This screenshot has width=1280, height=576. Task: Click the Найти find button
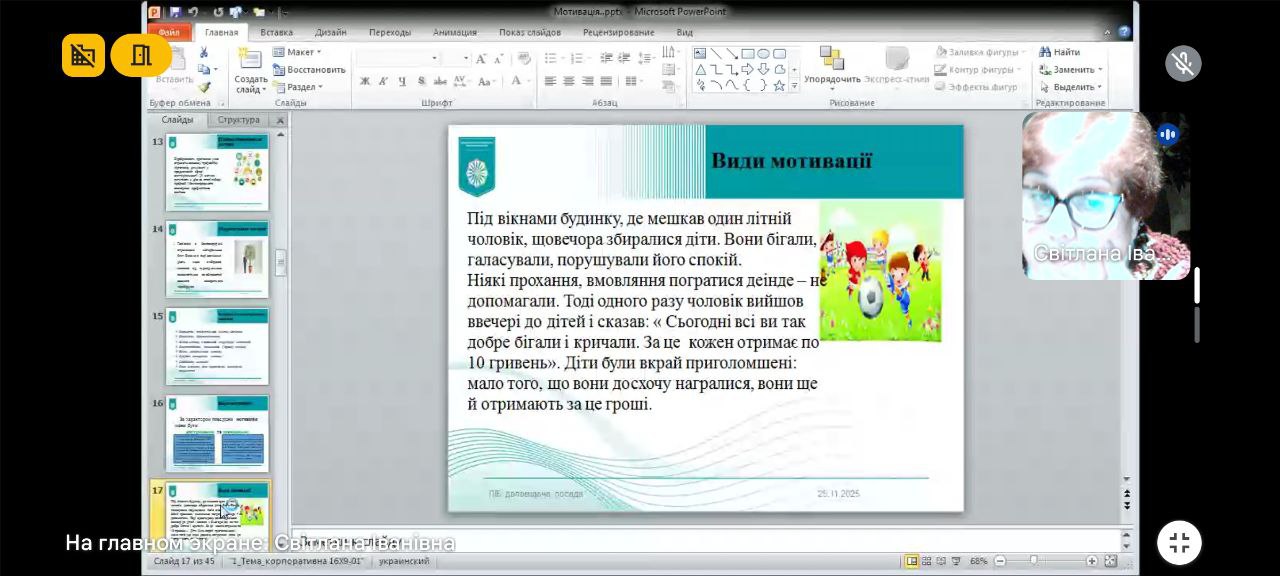[x=1060, y=52]
